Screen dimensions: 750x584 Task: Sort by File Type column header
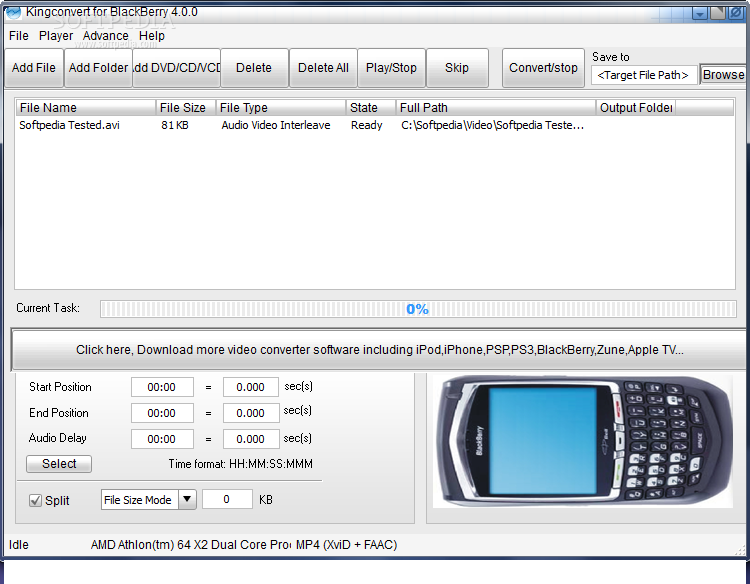(281, 108)
